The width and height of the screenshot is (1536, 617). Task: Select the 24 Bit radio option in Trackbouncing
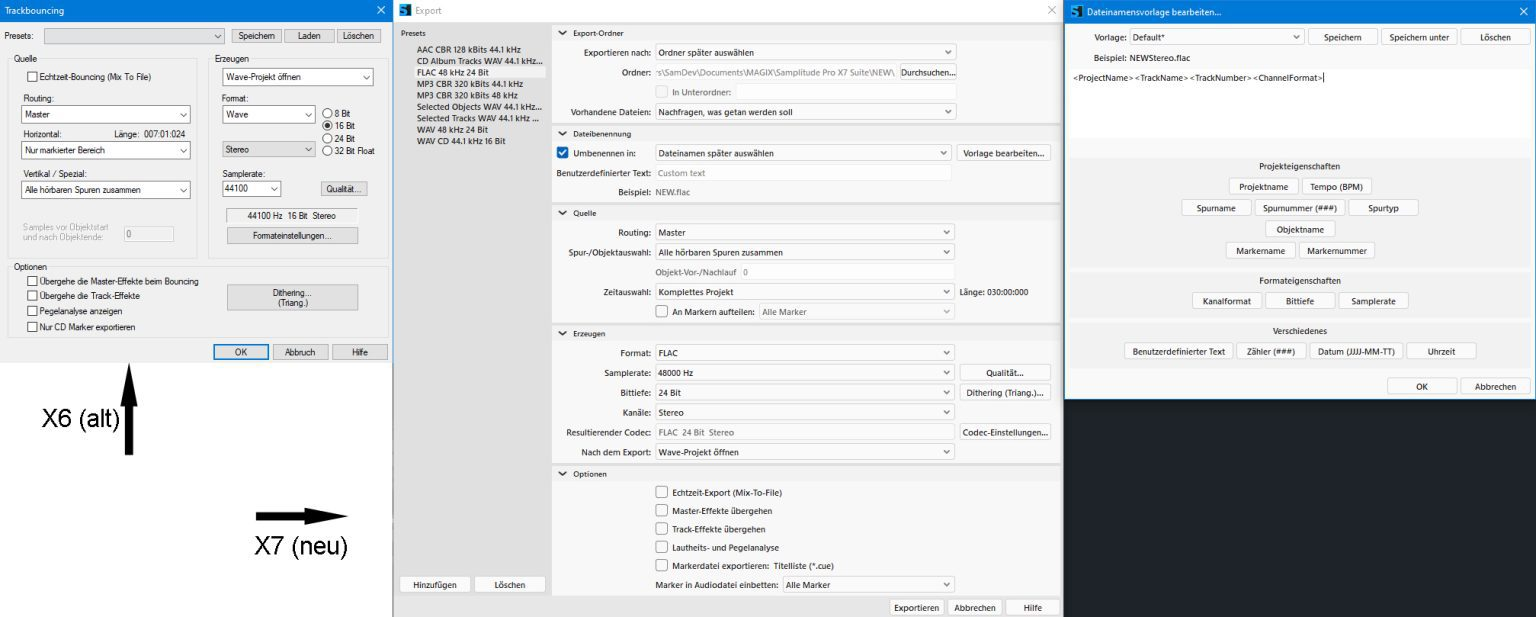pyautogui.click(x=328, y=138)
